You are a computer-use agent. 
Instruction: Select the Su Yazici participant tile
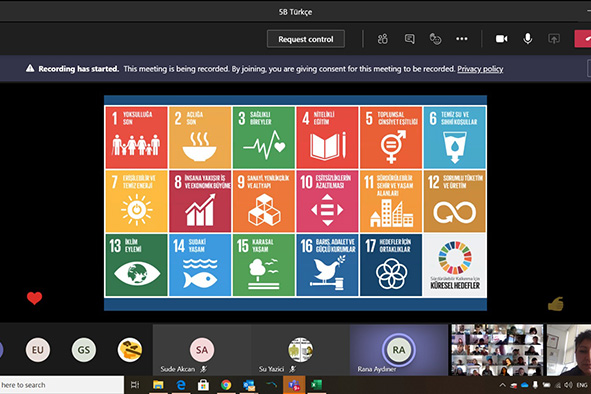pyautogui.click(x=300, y=350)
